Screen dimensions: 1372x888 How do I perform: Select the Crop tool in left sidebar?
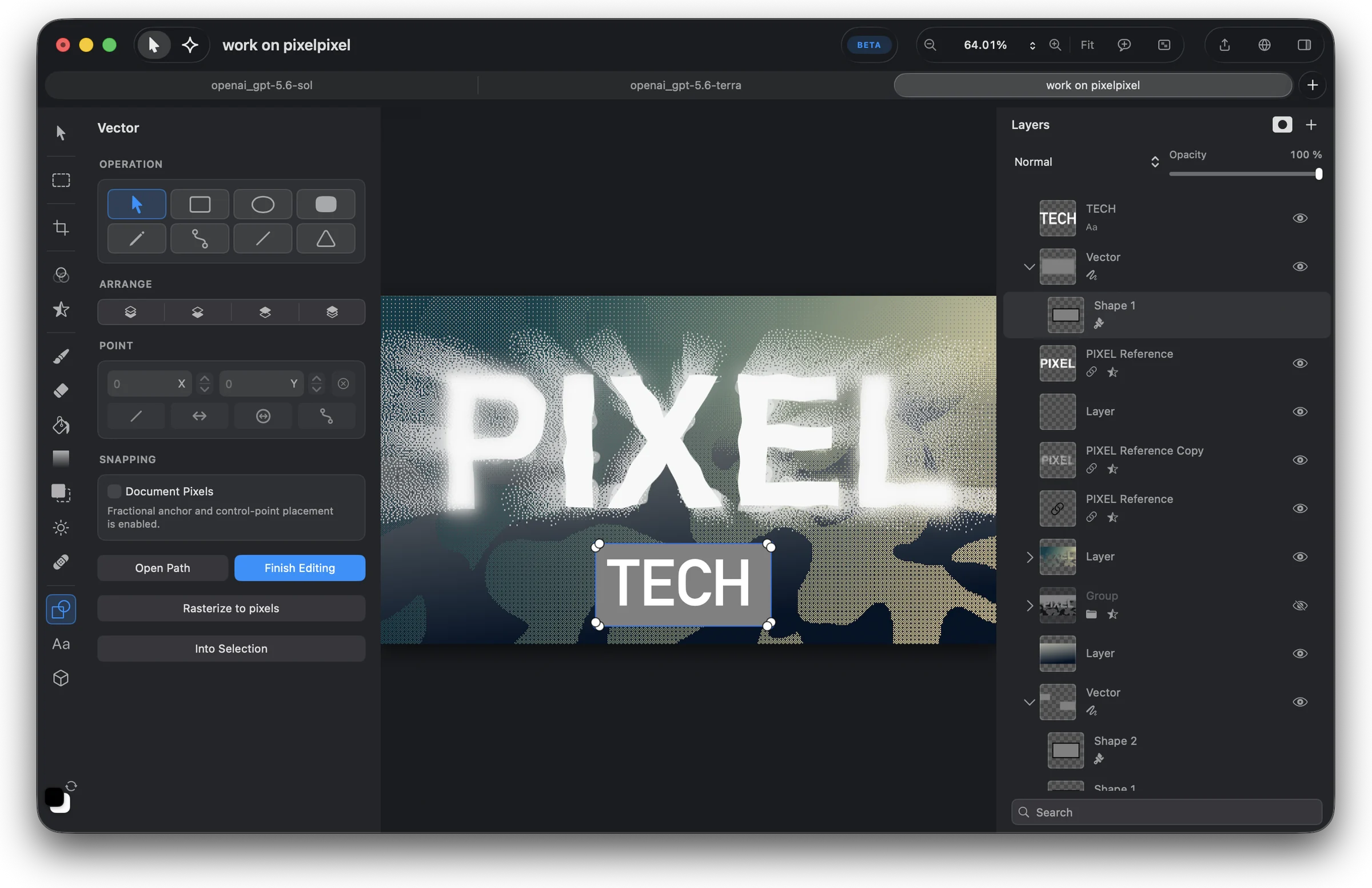coord(61,227)
